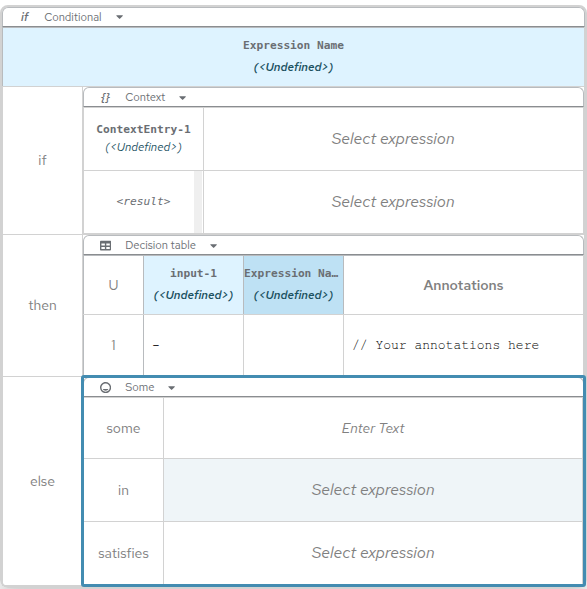Viewport: 587px width, 589px height.
Task: Click the annotations text cell in row 1
Action: click(x=463, y=345)
